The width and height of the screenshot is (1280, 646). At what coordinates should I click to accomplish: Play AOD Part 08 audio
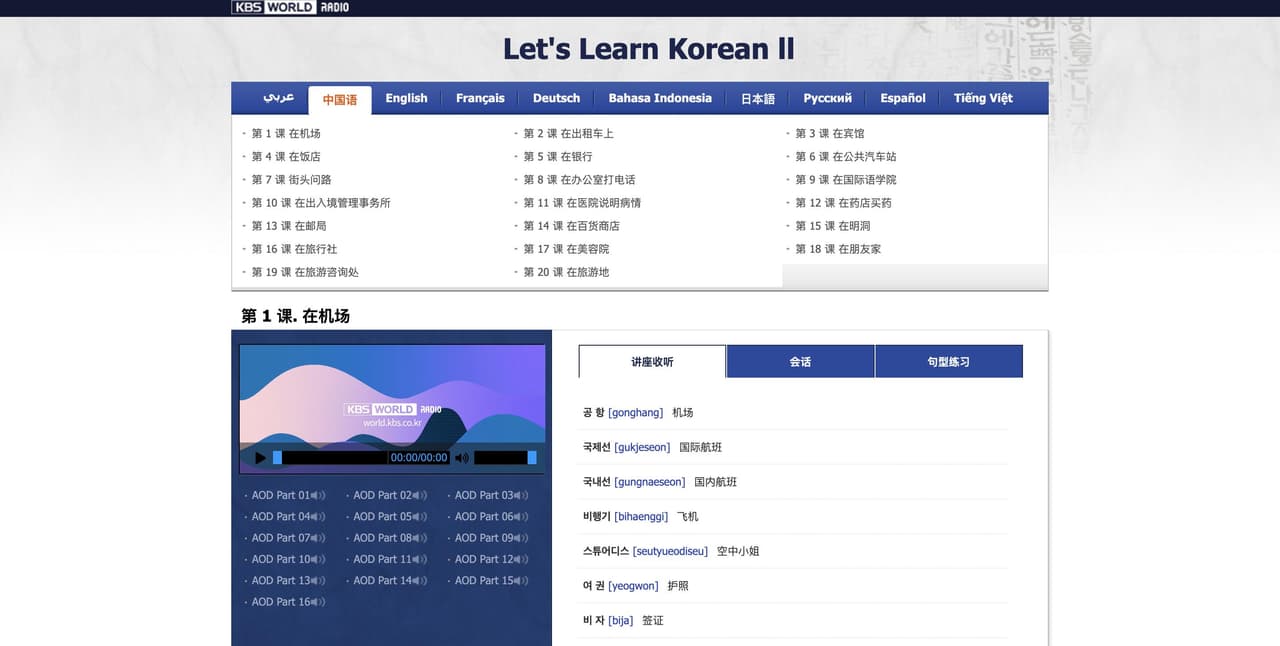(388, 538)
